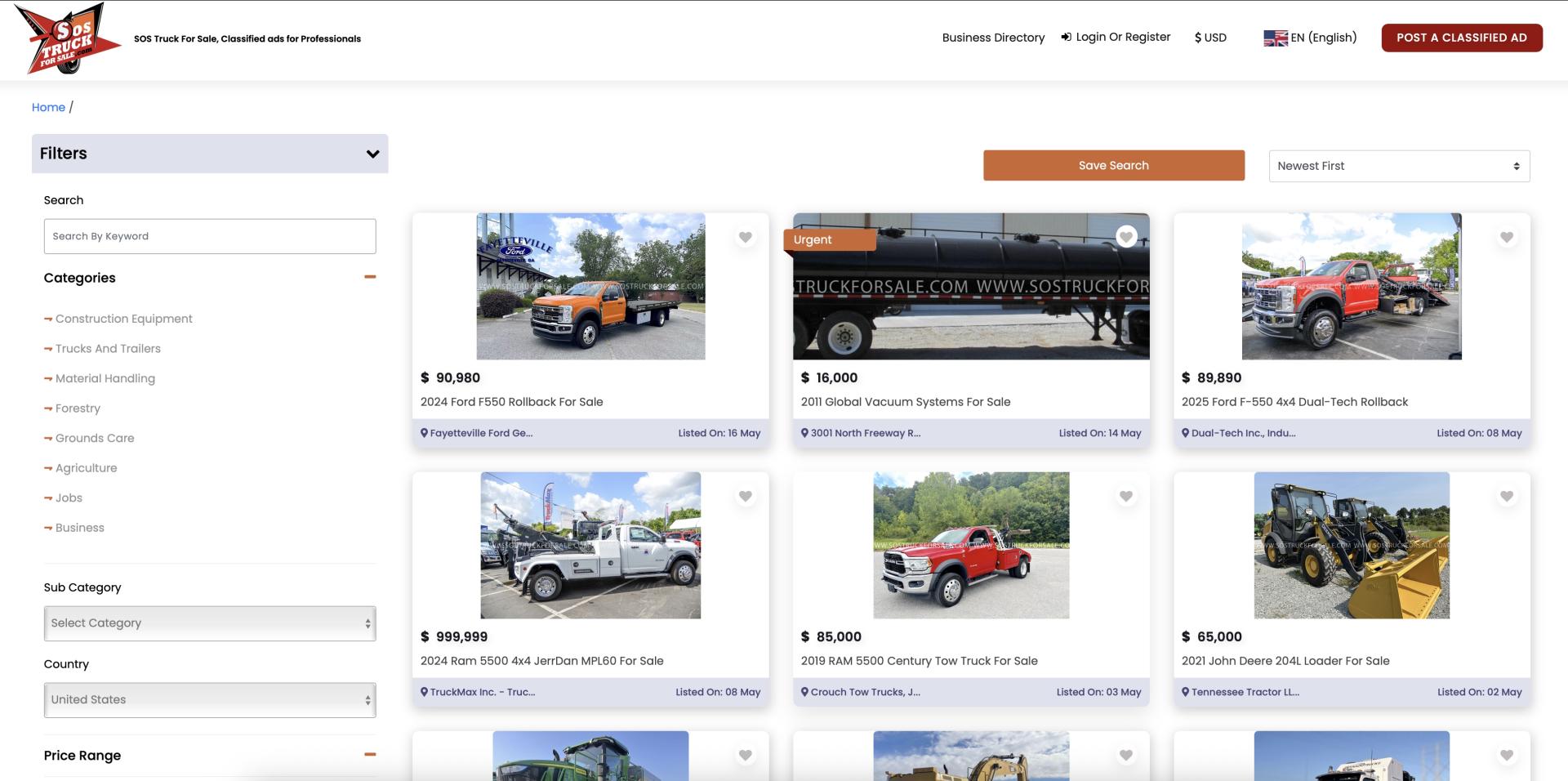Click Post A Classified Ad button

[1462, 38]
